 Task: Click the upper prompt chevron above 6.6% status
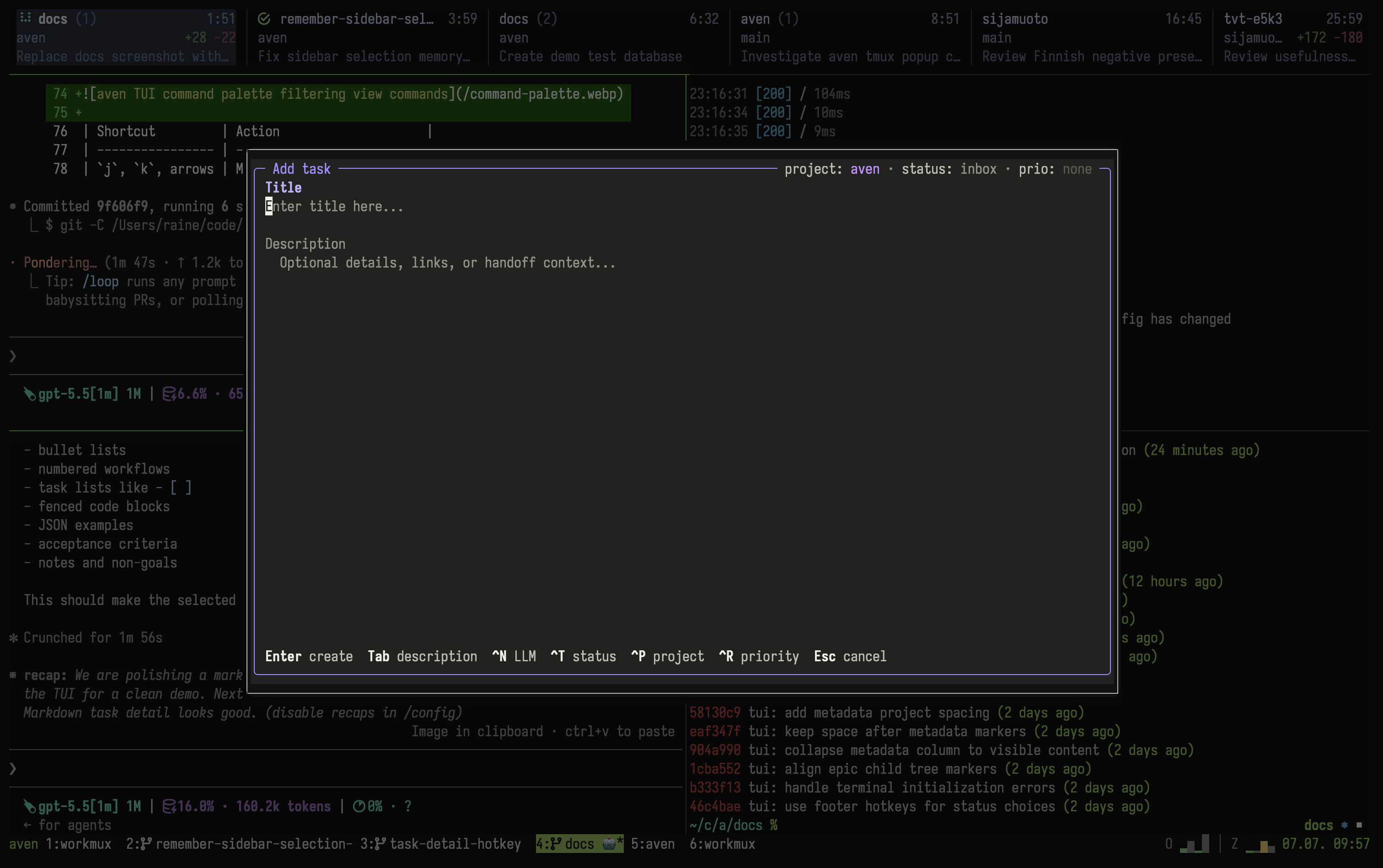coord(13,357)
